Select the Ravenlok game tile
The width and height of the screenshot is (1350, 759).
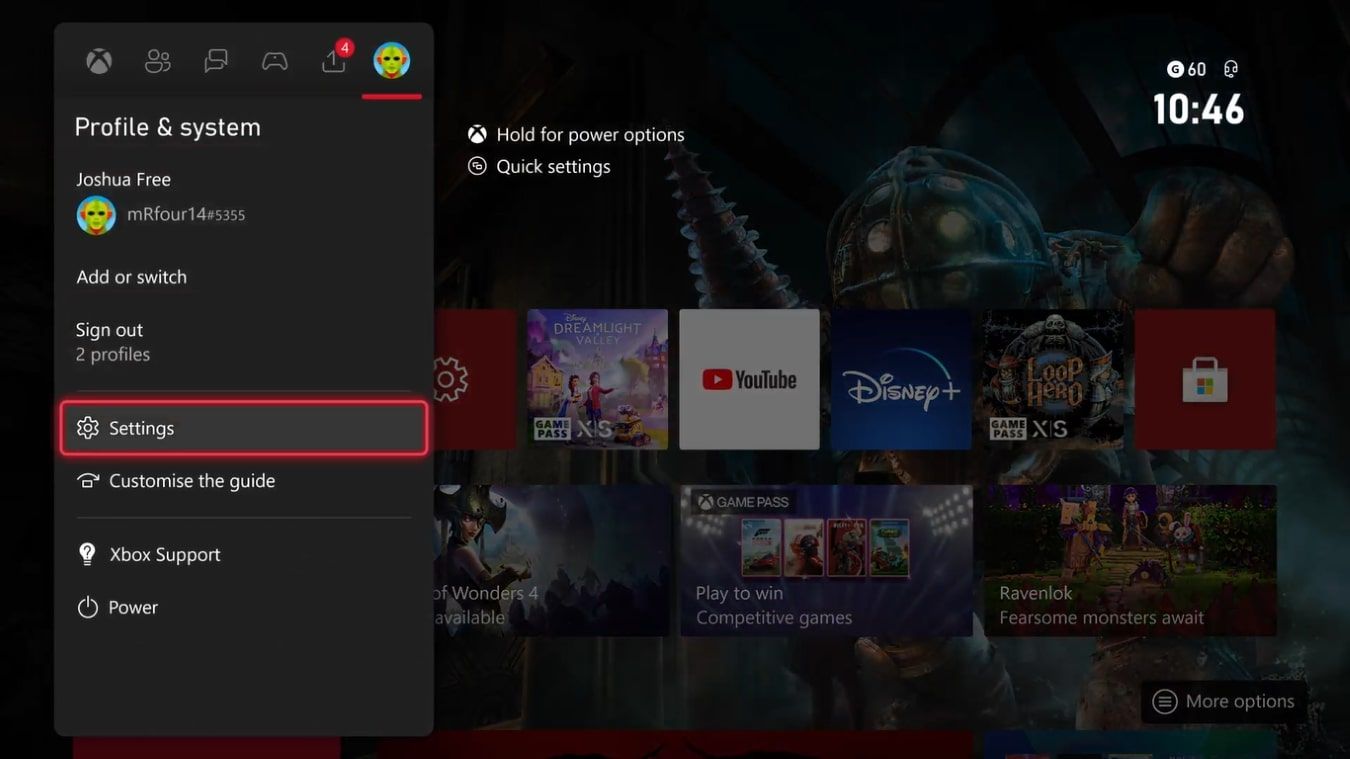point(1128,560)
